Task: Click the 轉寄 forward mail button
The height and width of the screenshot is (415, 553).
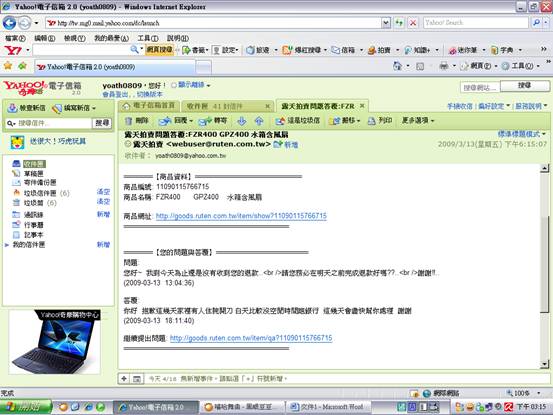Action: point(213,121)
